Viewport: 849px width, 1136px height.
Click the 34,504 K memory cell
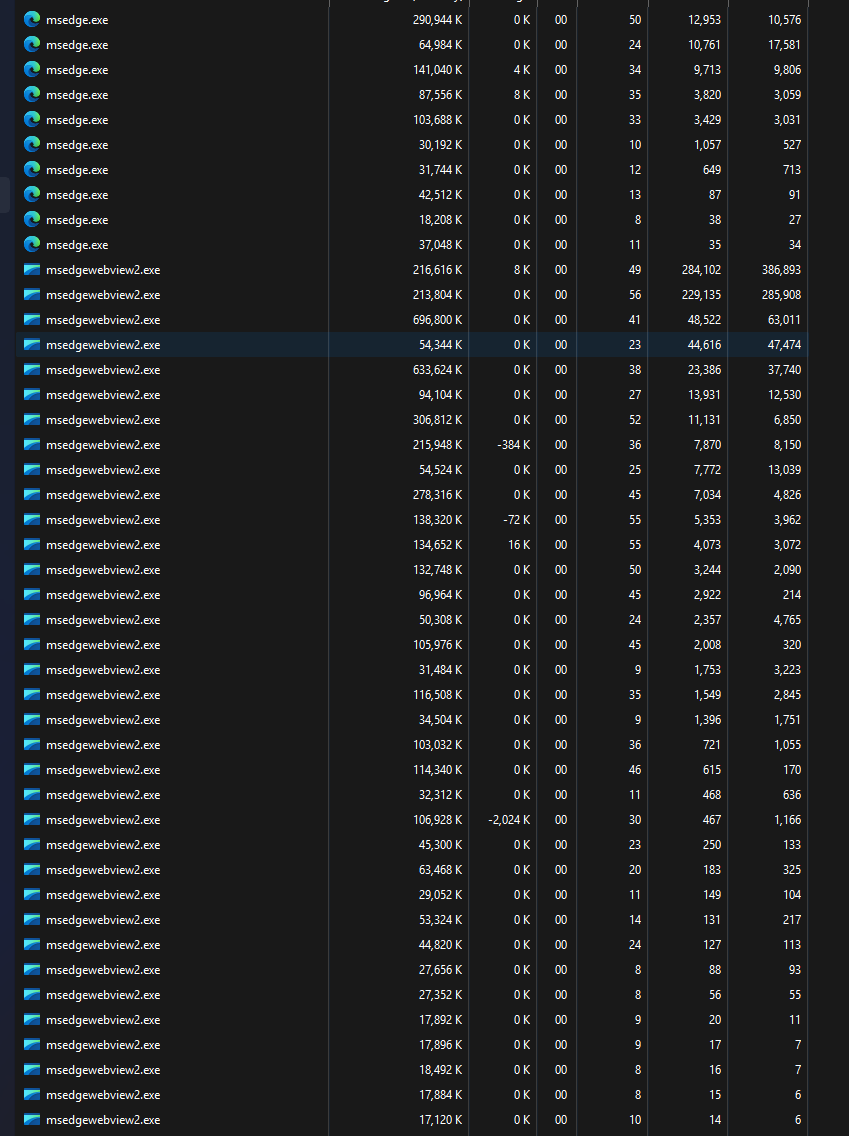pyautogui.click(x=440, y=719)
